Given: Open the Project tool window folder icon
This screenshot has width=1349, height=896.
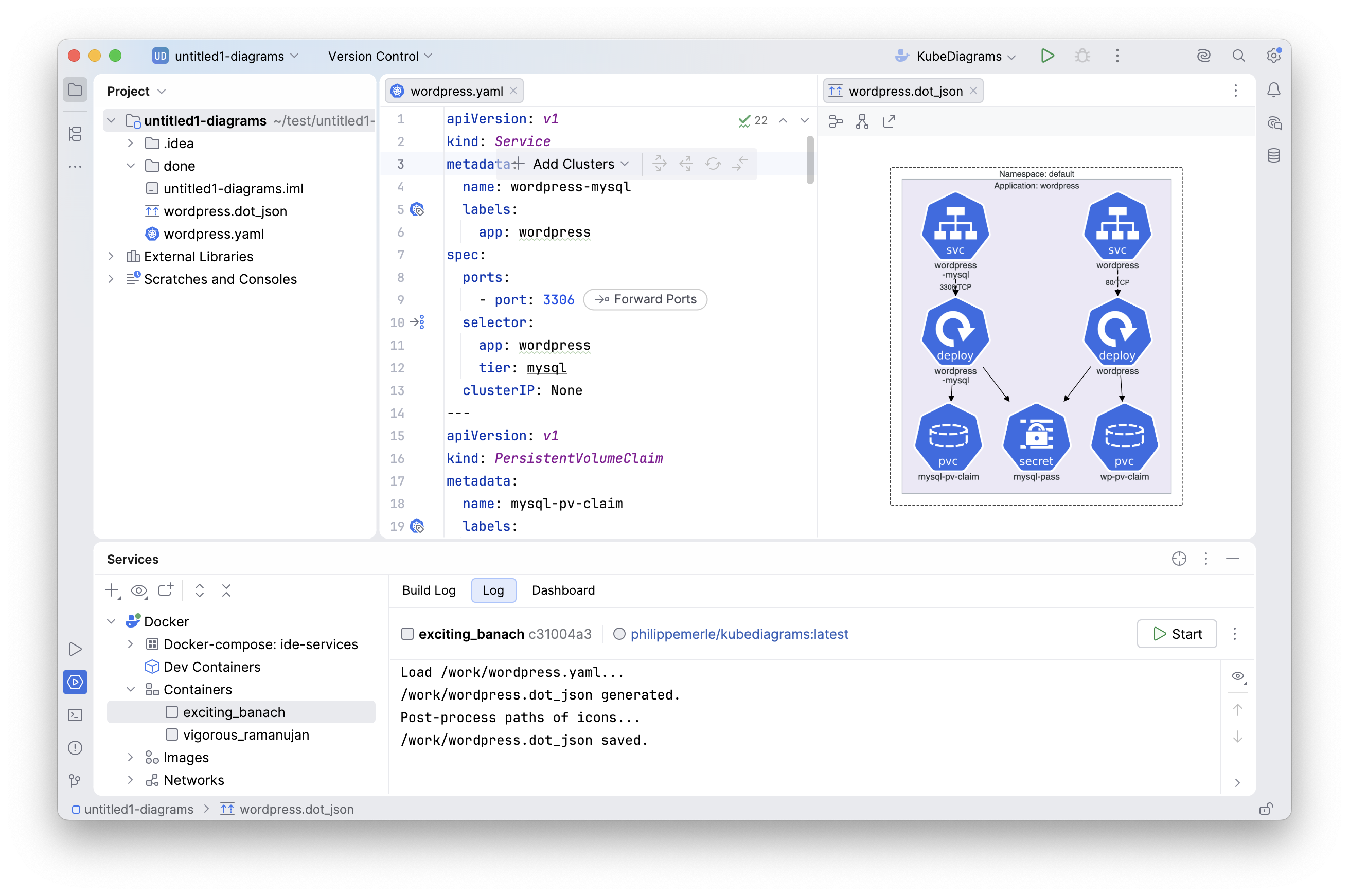Looking at the screenshot, I should point(75,89).
